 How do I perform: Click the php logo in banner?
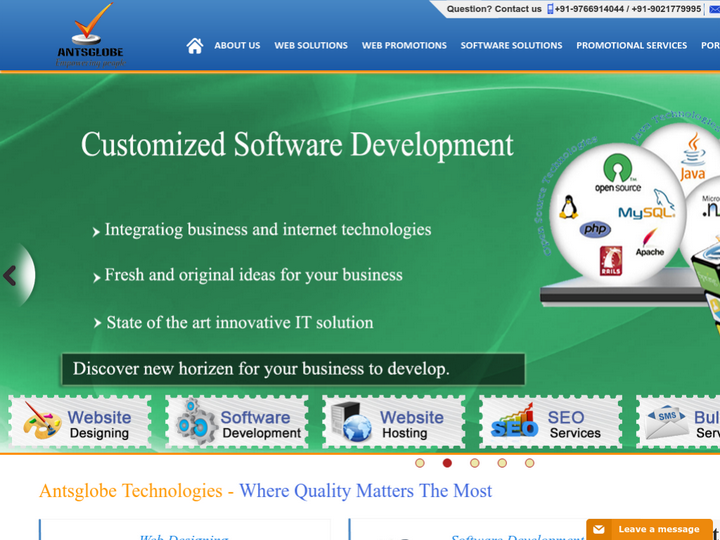(x=595, y=229)
